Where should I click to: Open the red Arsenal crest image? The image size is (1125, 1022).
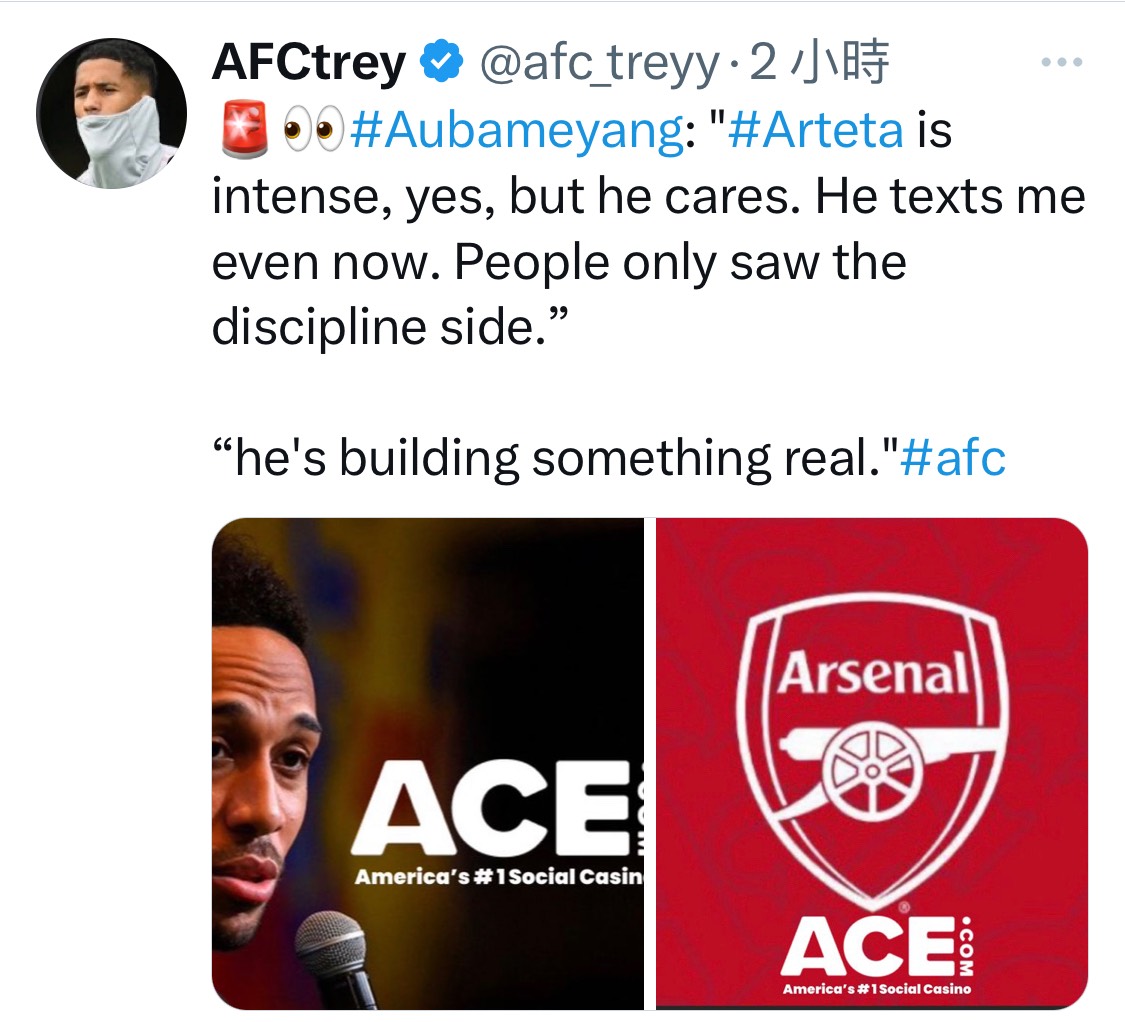point(871,763)
